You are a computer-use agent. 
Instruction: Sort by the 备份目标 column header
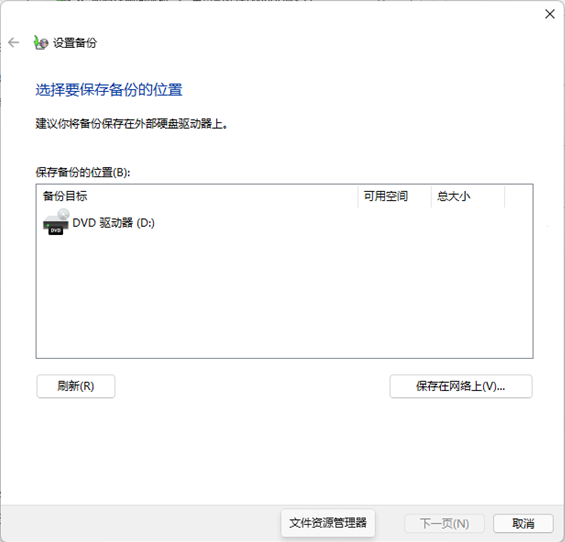pyautogui.click(x=197, y=196)
